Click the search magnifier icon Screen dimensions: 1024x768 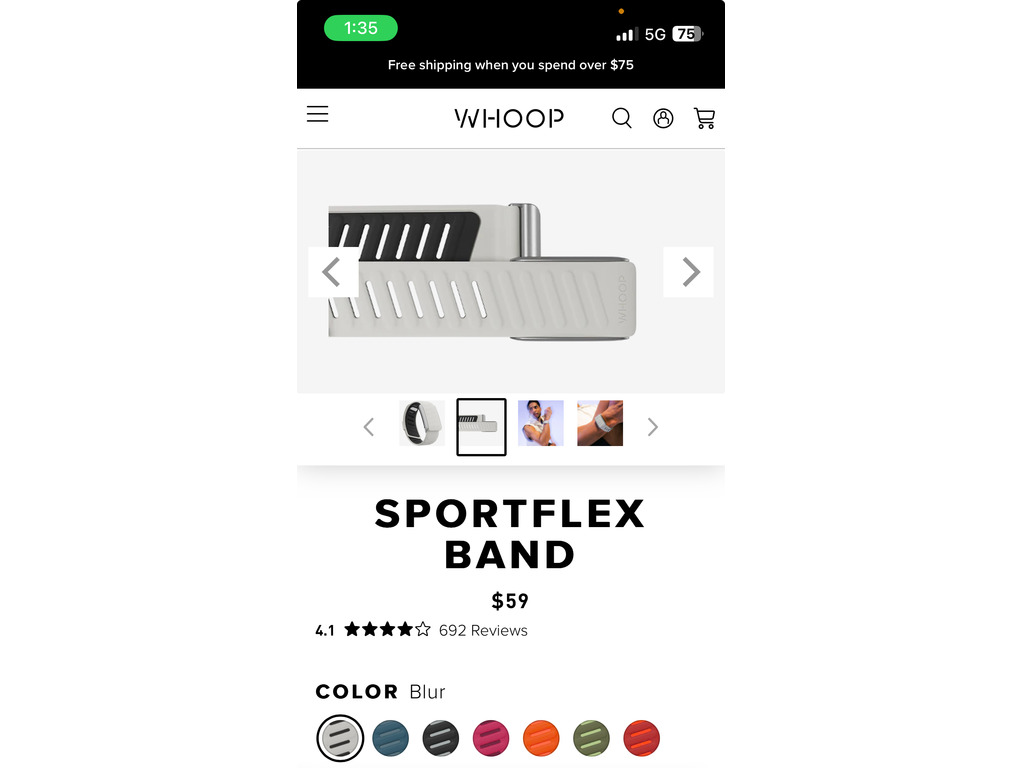[622, 118]
